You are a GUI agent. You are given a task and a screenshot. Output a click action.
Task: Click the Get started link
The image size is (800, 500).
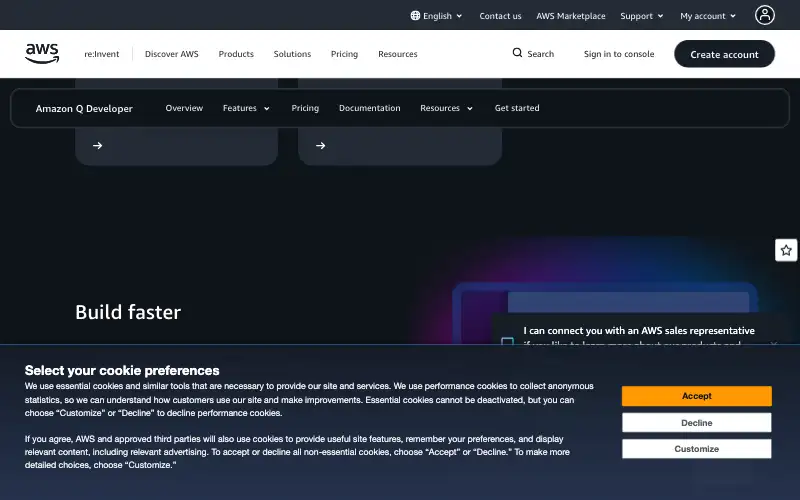click(517, 108)
